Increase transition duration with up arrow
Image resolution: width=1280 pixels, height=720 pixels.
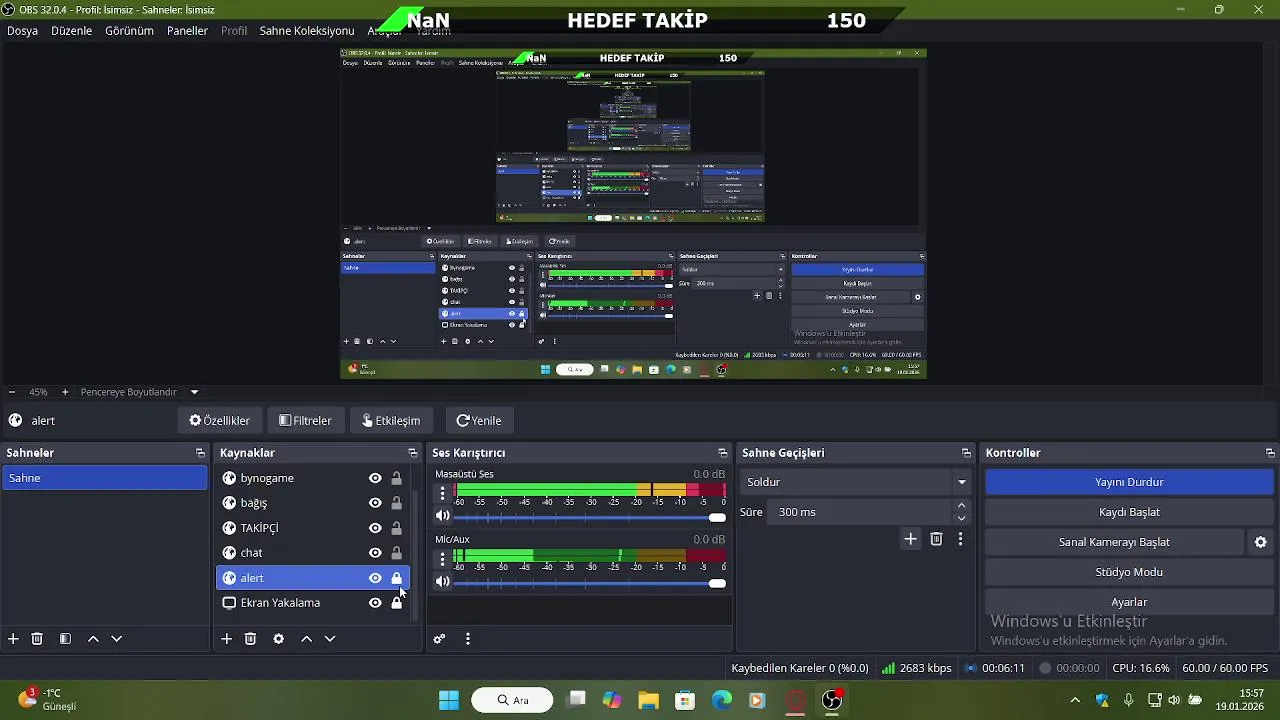coord(962,506)
